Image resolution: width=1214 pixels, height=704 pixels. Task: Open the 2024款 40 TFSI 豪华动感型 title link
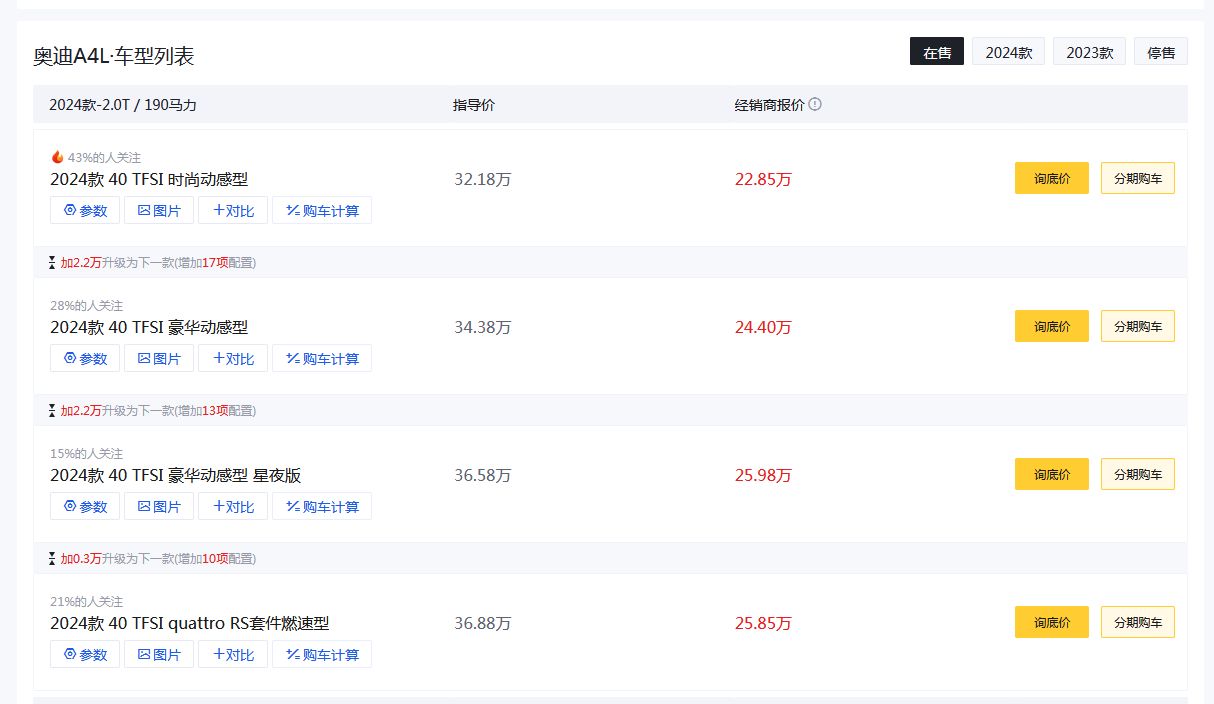coord(149,328)
